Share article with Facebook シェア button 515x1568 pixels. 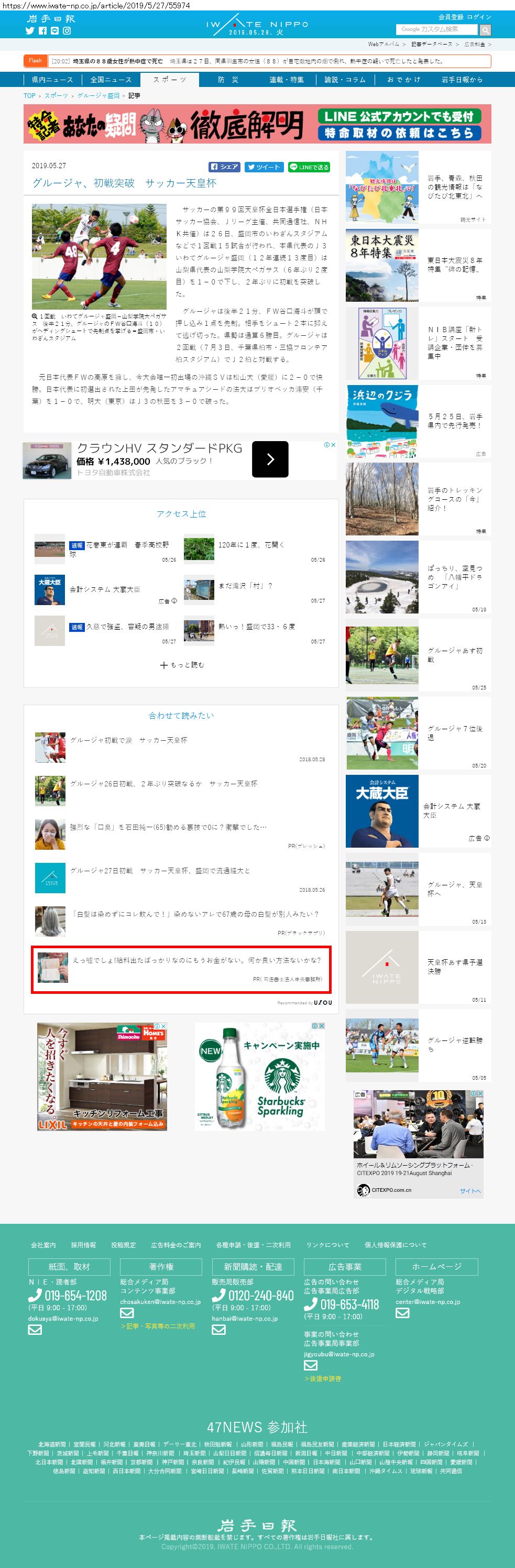tap(225, 167)
